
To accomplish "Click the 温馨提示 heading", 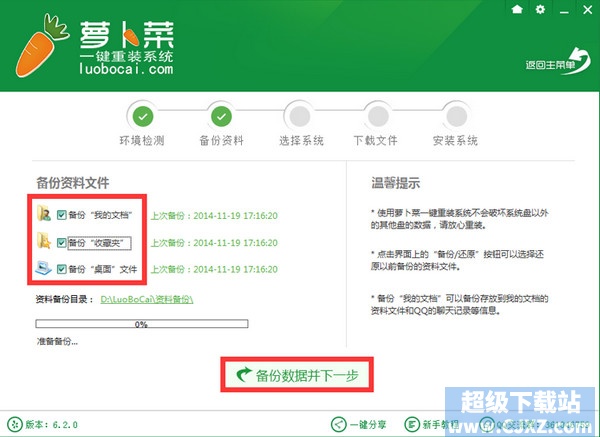I will coord(395,183).
